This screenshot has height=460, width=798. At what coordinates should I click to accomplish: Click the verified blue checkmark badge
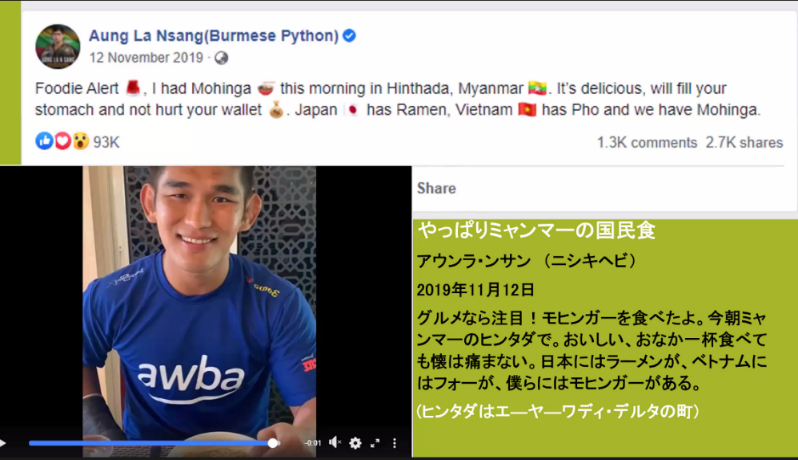point(349,36)
